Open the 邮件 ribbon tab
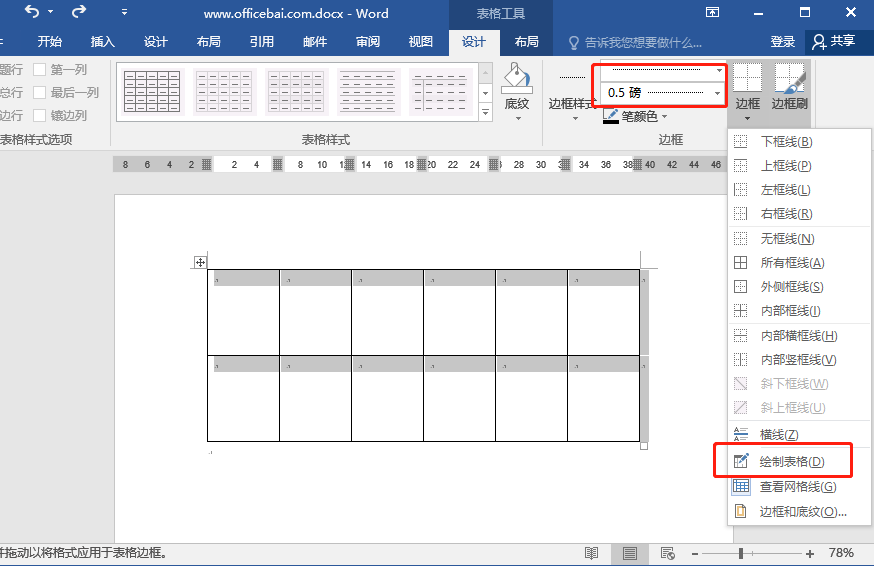Viewport: 874px width, 566px height. pyautogui.click(x=315, y=42)
